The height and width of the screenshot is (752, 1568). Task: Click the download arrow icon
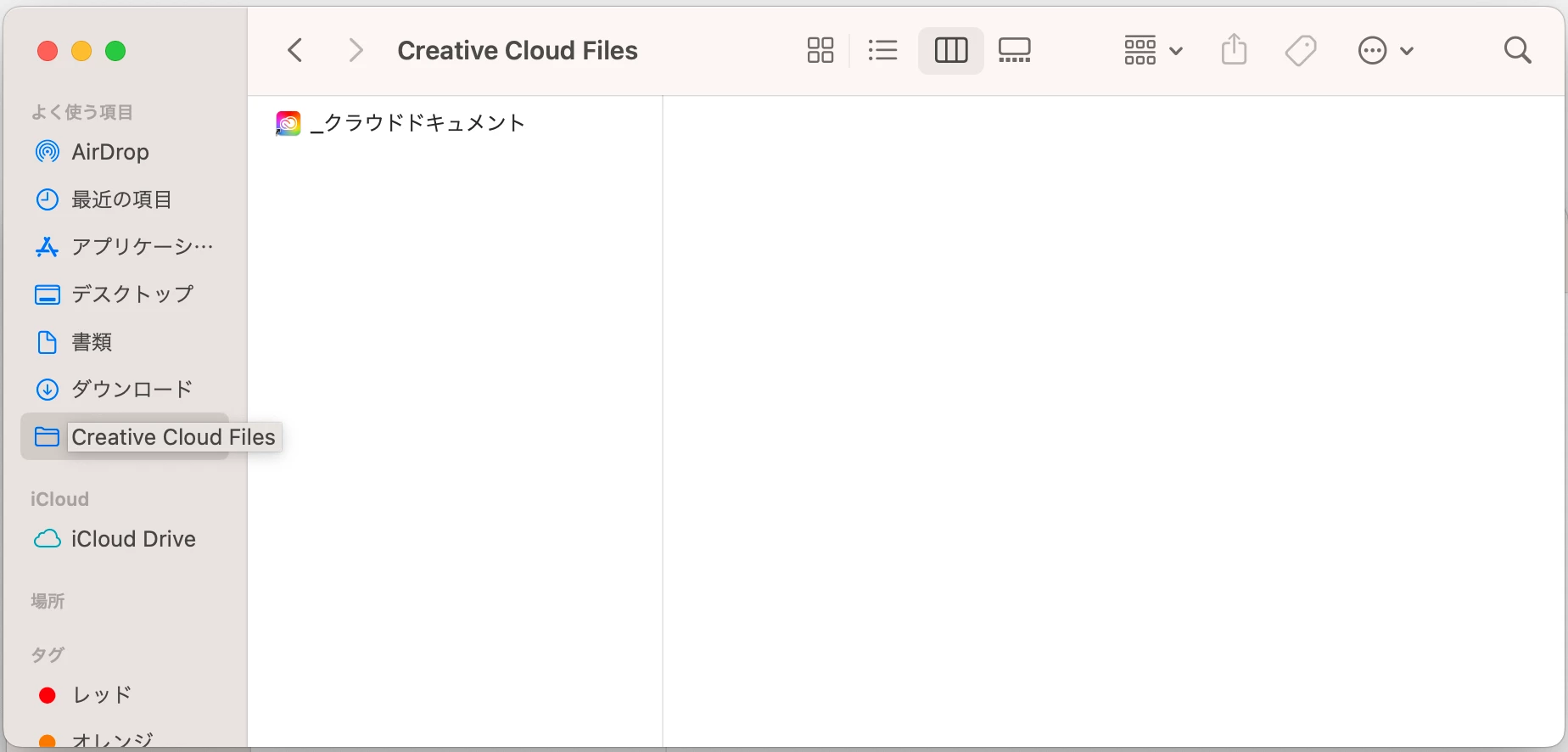(x=48, y=390)
